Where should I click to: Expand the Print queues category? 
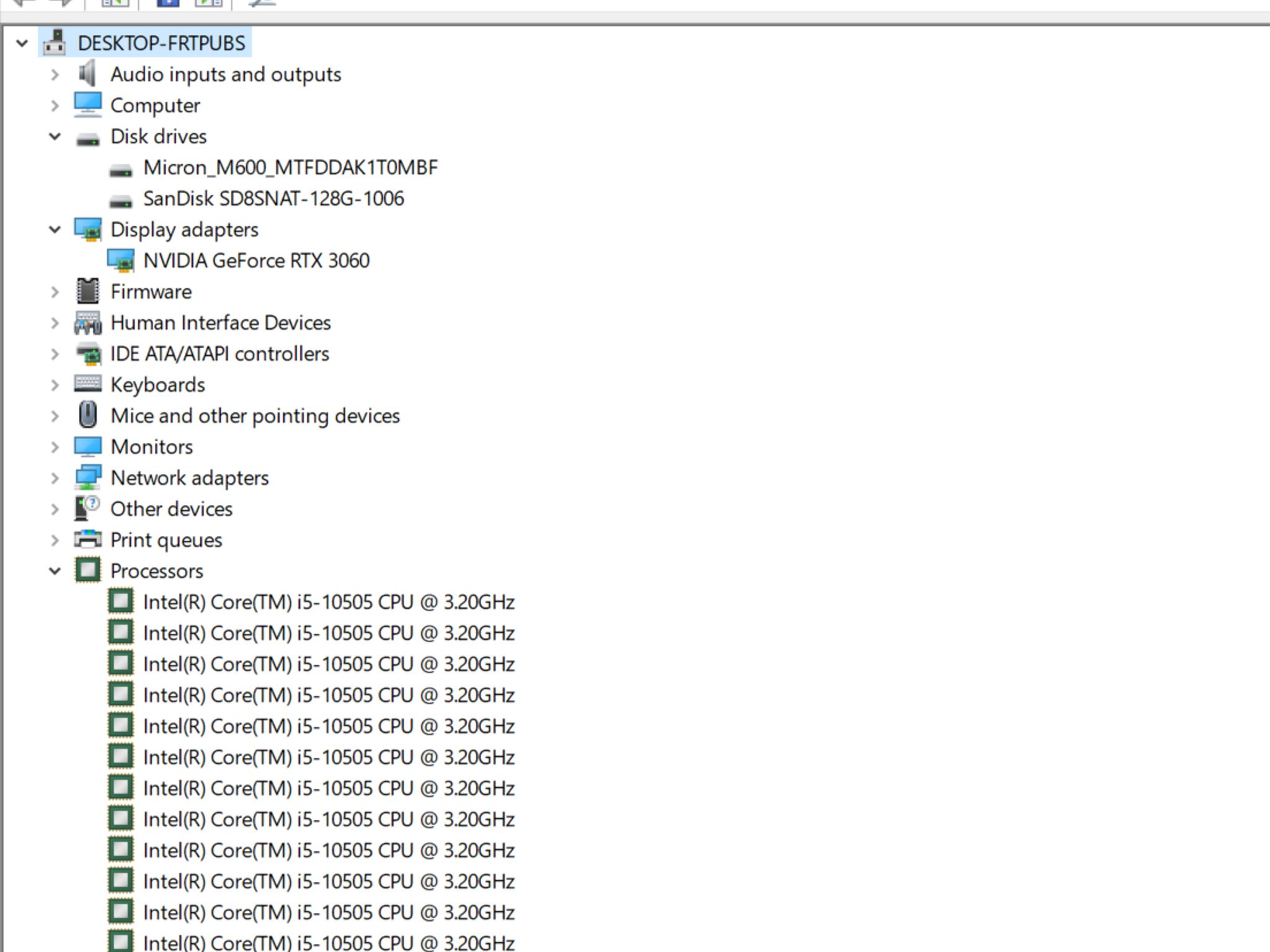pyautogui.click(x=55, y=540)
